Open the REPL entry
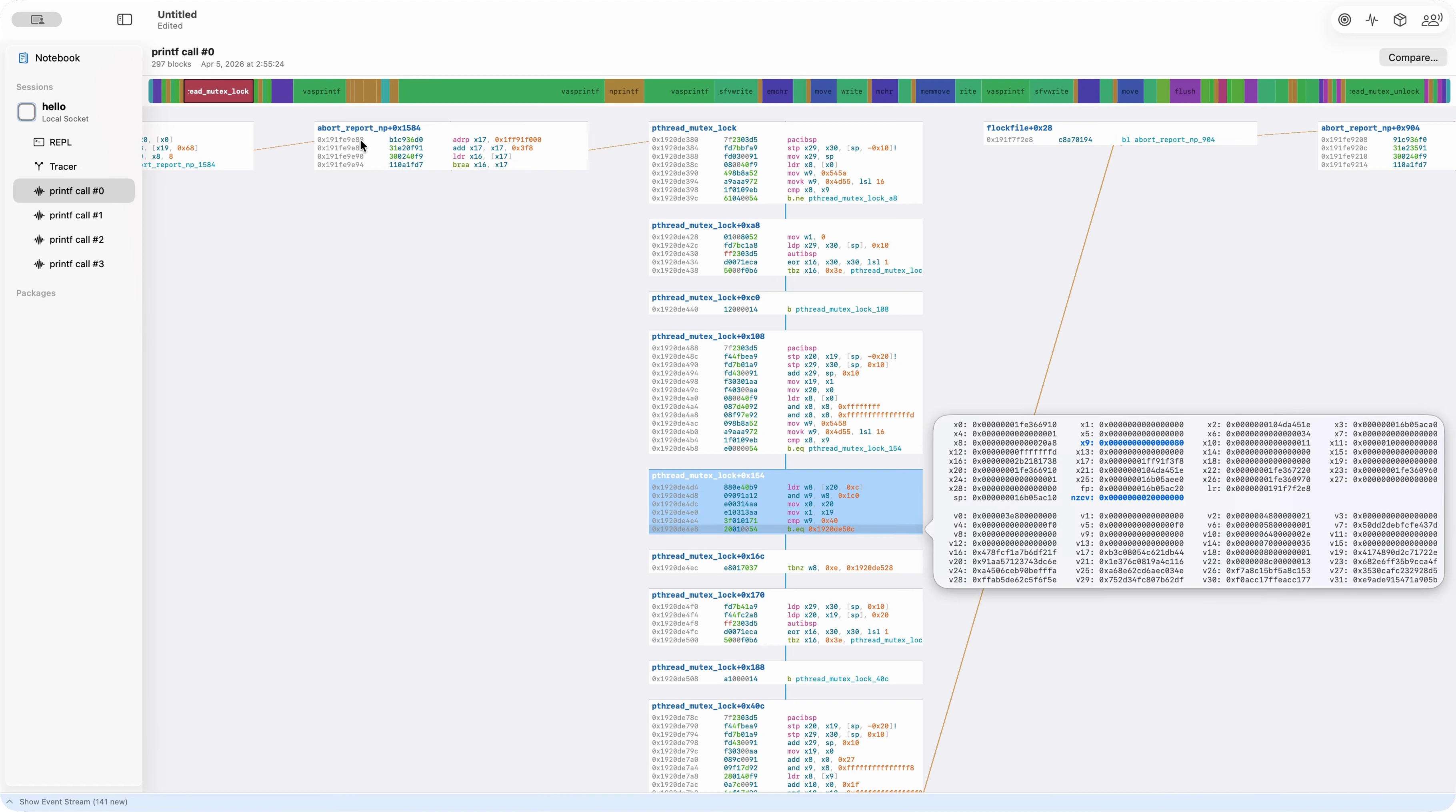 pyautogui.click(x=74, y=142)
